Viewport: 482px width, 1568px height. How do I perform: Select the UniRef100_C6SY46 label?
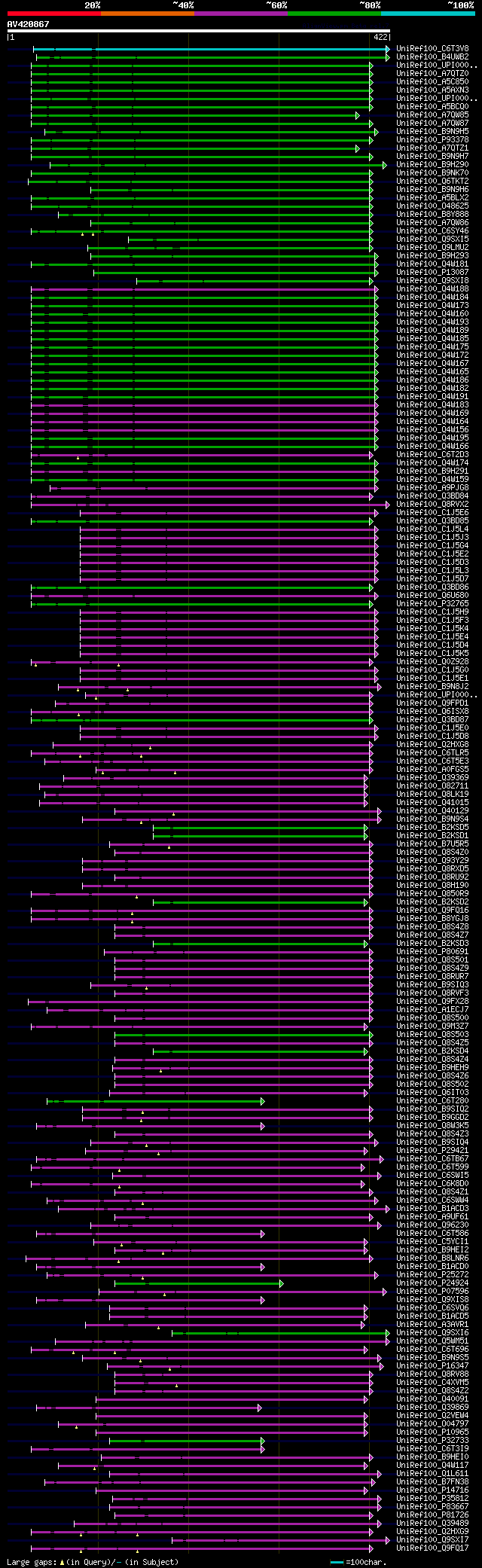(x=432, y=231)
